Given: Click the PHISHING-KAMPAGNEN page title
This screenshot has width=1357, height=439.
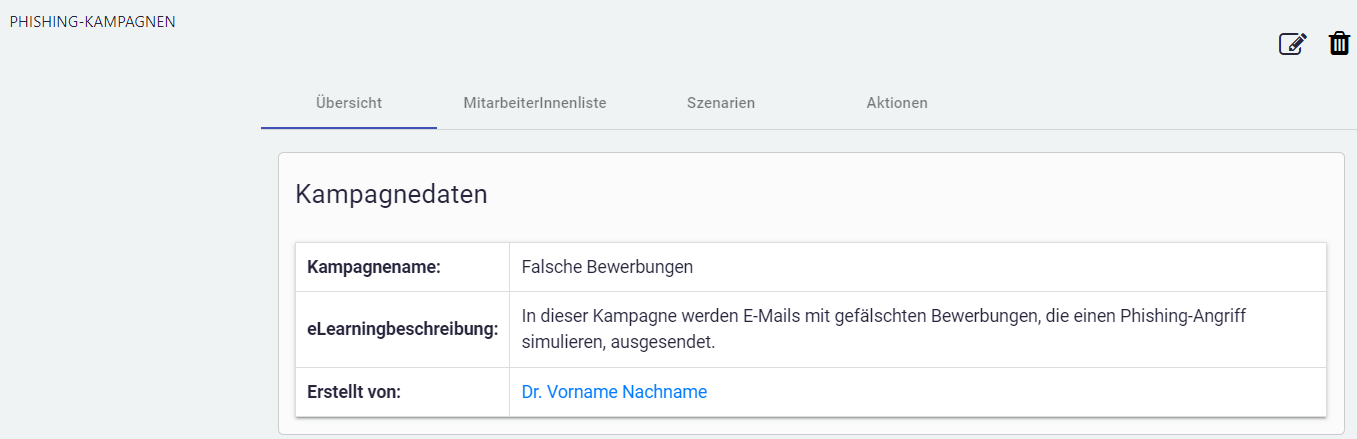Looking at the screenshot, I should tap(92, 21).
